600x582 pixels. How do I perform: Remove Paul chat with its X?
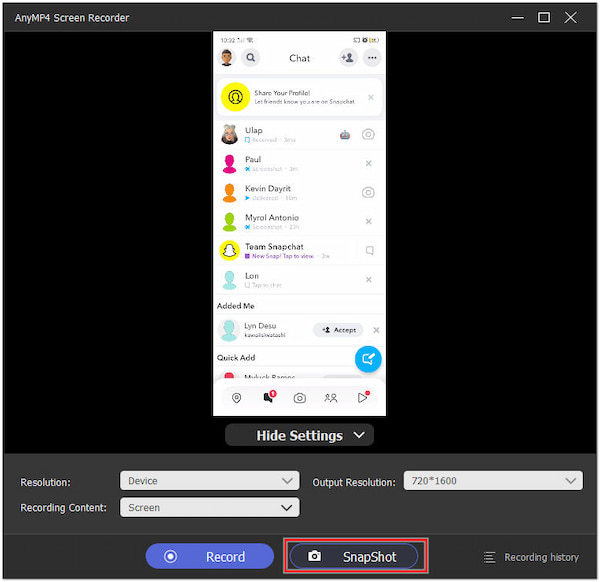(x=368, y=163)
